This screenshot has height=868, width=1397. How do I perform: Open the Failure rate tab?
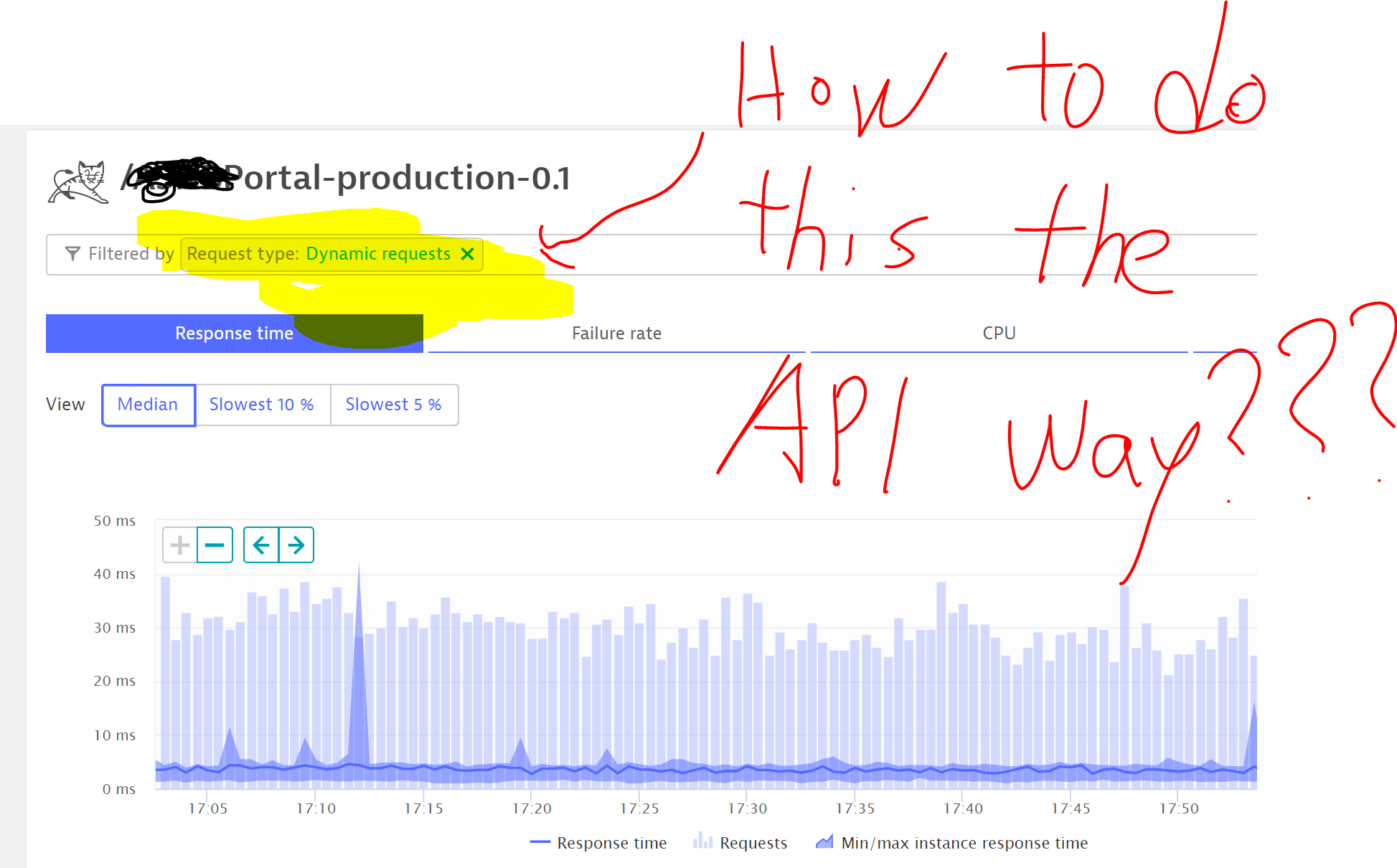click(616, 334)
